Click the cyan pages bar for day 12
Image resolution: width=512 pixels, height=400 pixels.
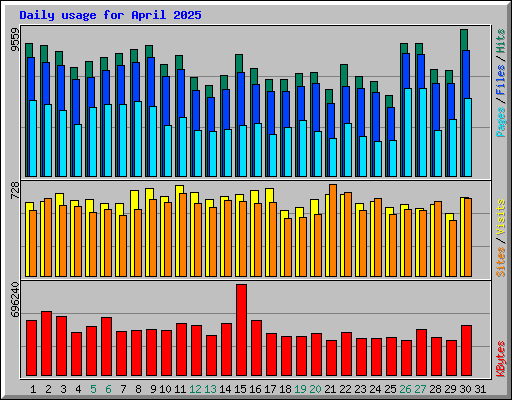point(198,153)
